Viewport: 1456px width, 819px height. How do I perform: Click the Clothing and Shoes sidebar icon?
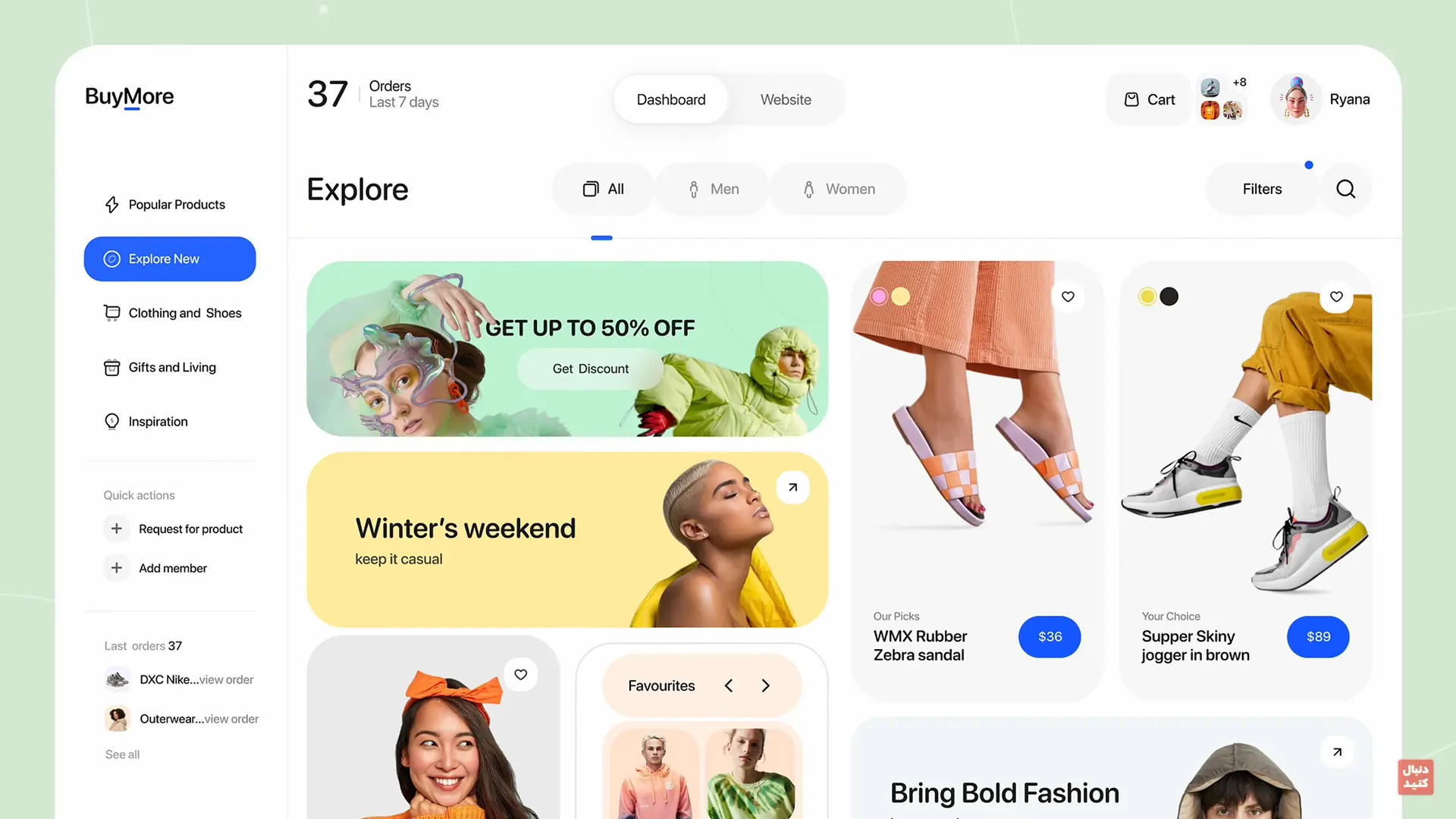coord(111,313)
